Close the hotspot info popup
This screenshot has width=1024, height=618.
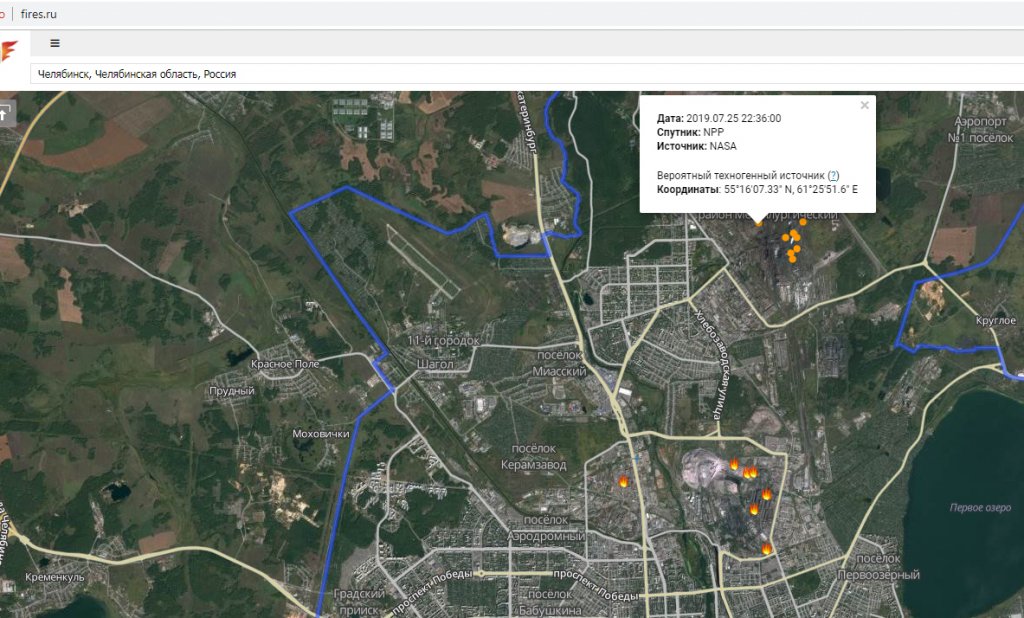pos(865,105)
